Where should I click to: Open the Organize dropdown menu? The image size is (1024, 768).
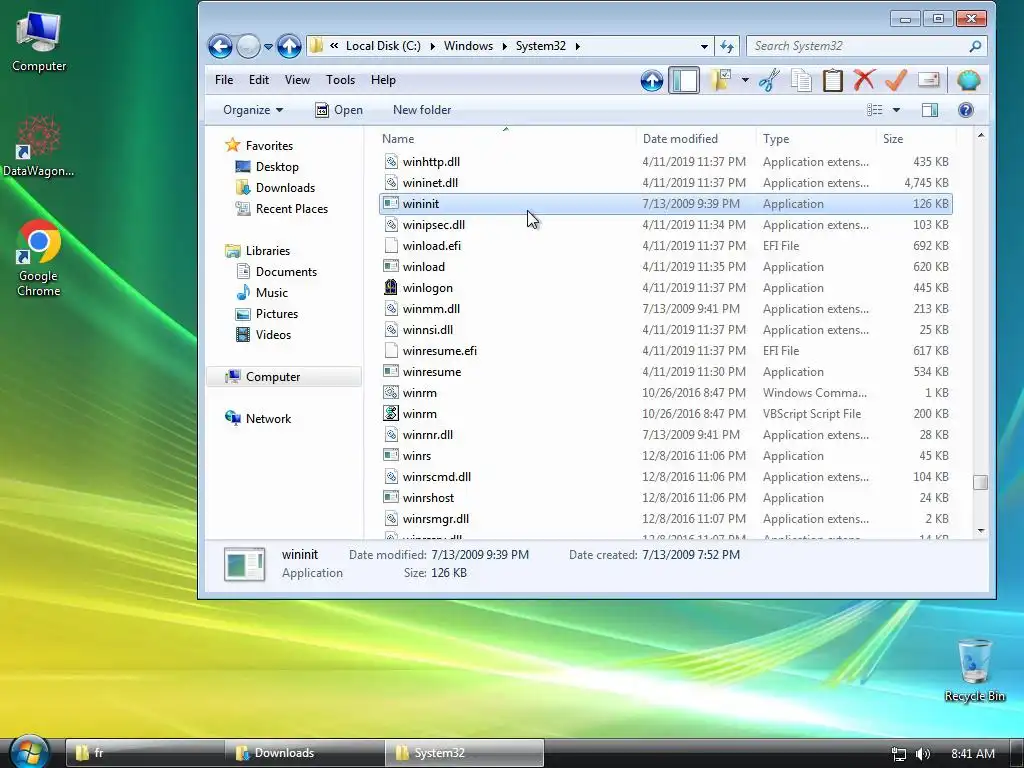pyautogui.click(x=253, y=110)
